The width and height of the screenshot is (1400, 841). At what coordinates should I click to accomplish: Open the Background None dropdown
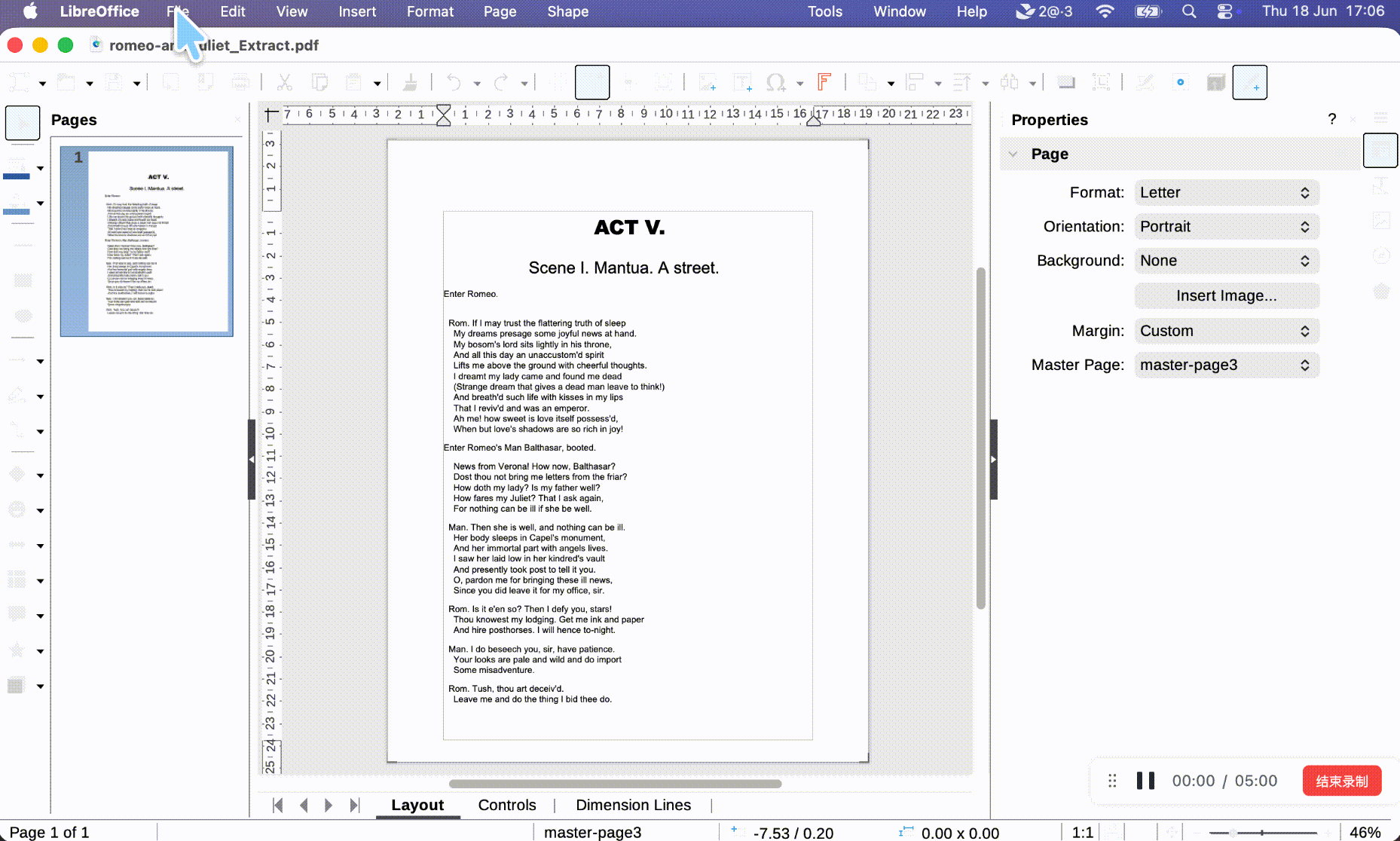click(x=1226, y=261)
